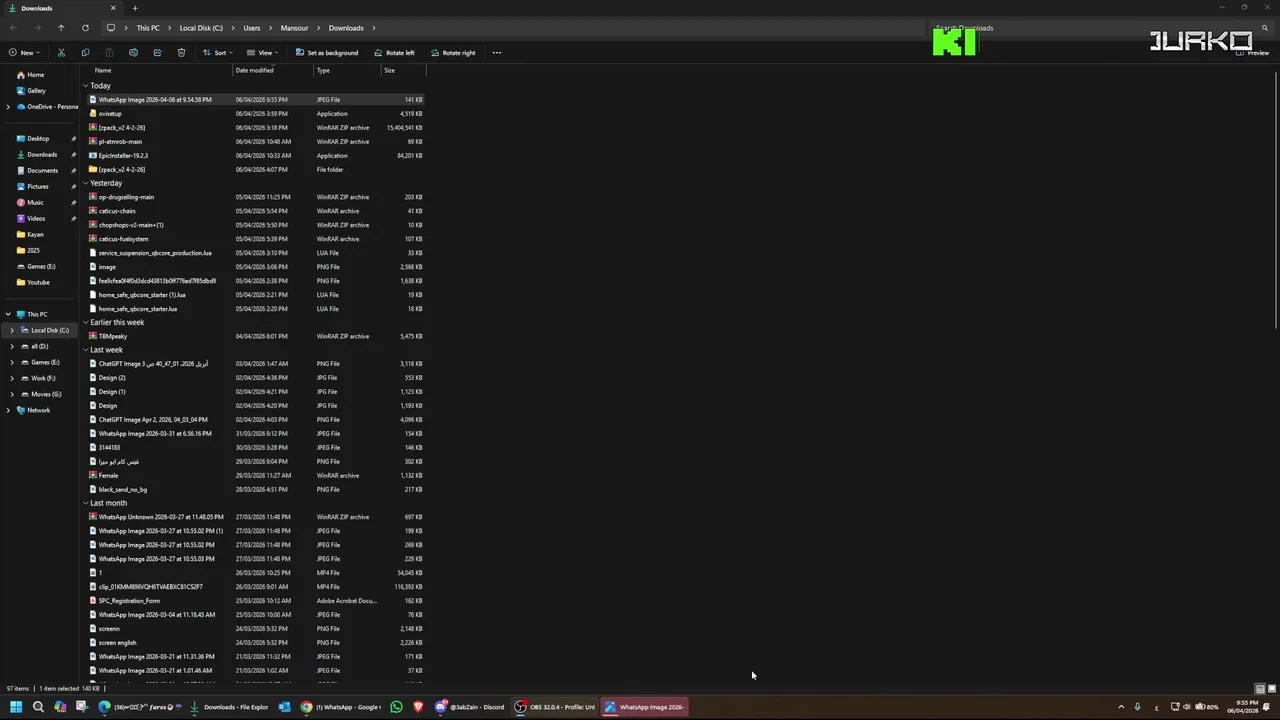Refresh the Downloads folder view
This screenshot has width=1280, height=720.
coord(85,28)
